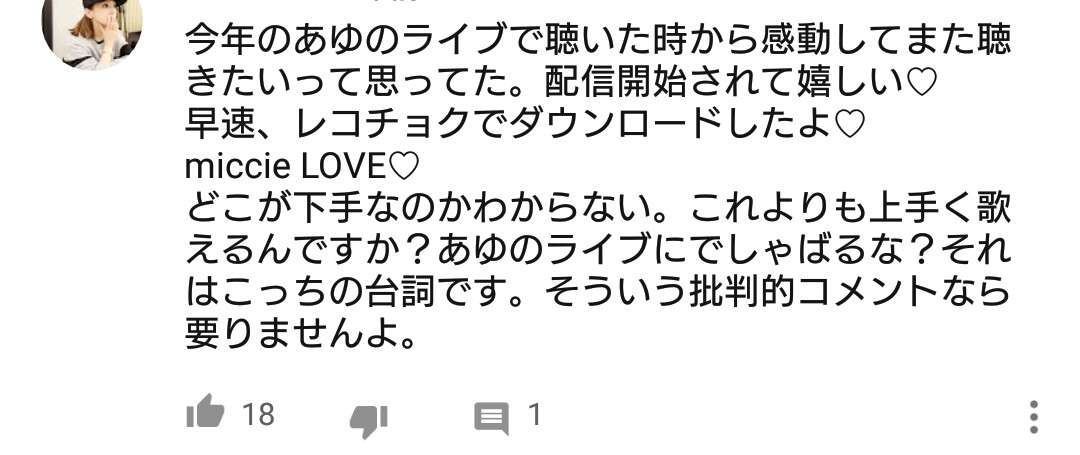The height and width of the screenshot is (455, 1080).
Task: Click the line starting どこが下手なのか
Action: tap(599, 209)
